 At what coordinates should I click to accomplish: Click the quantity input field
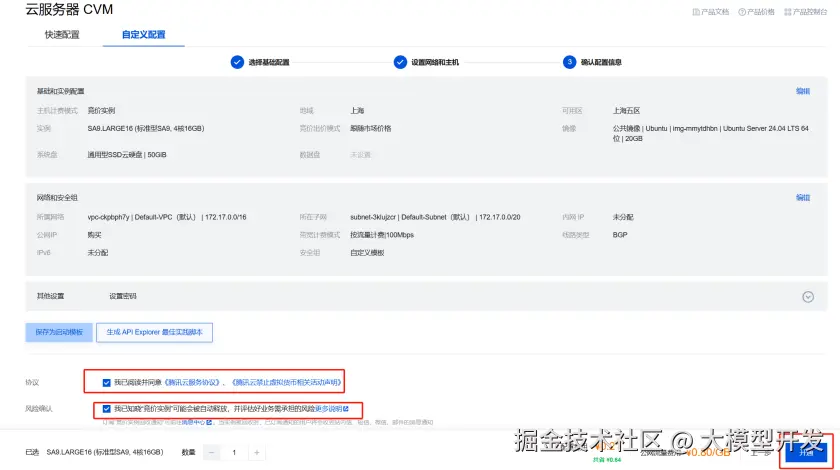[x=234, y=453]
